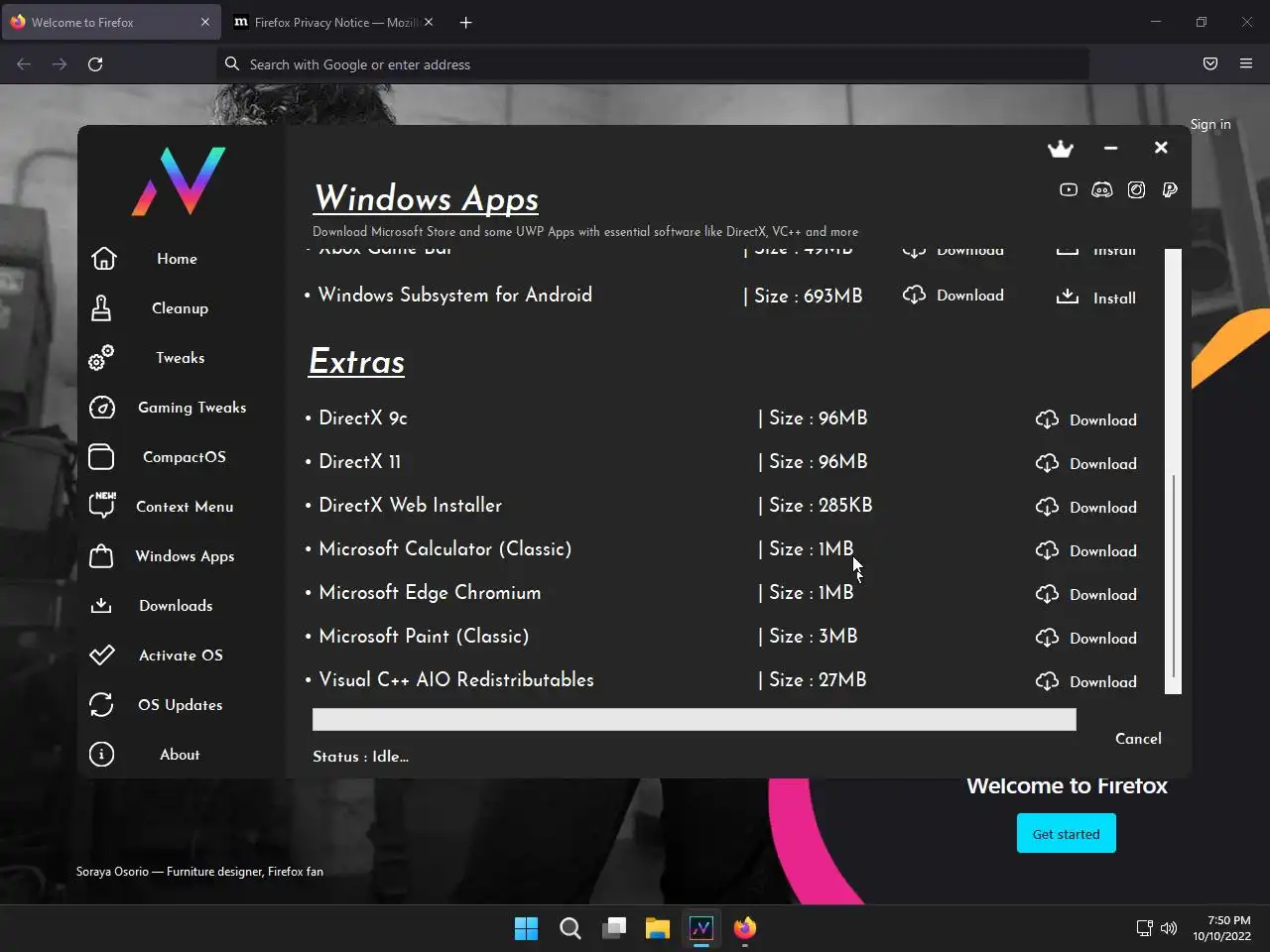
Task: Open the OS Updates refresh icon
Action: coord(101,705)
